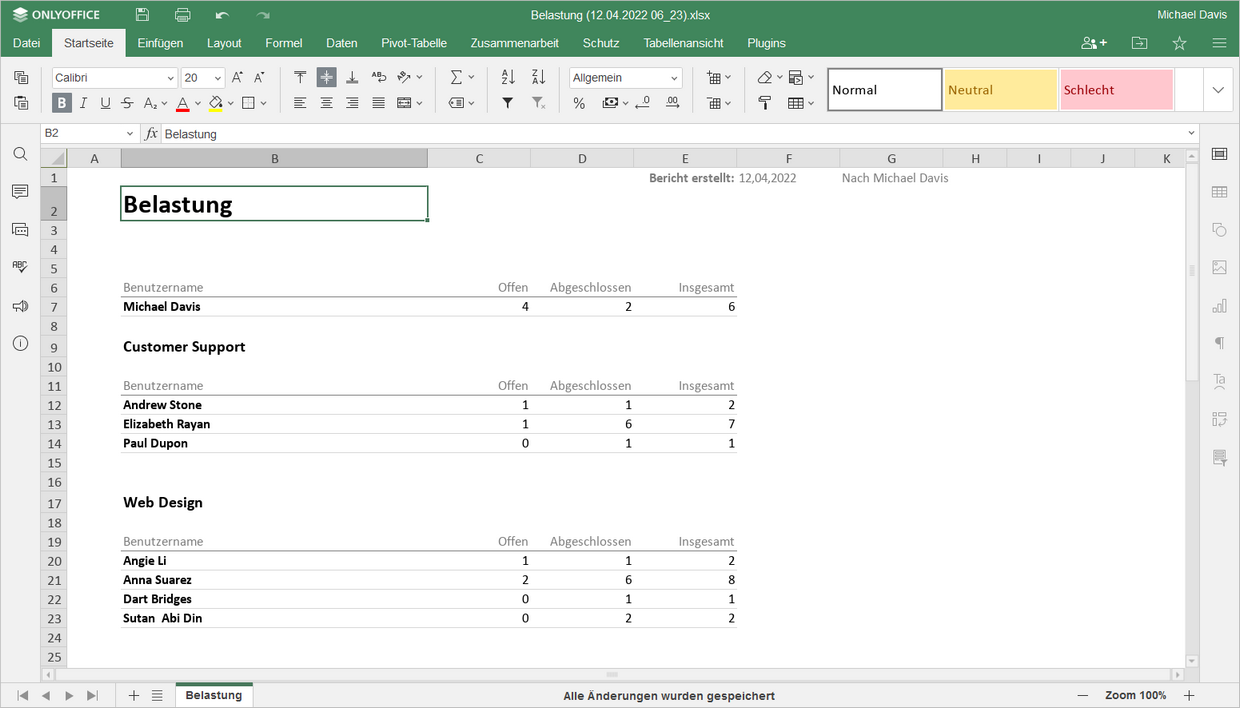Undo the last action
Image resolution: width=1240 pixels, height=708 pixels.
click(x=222, y=15)
